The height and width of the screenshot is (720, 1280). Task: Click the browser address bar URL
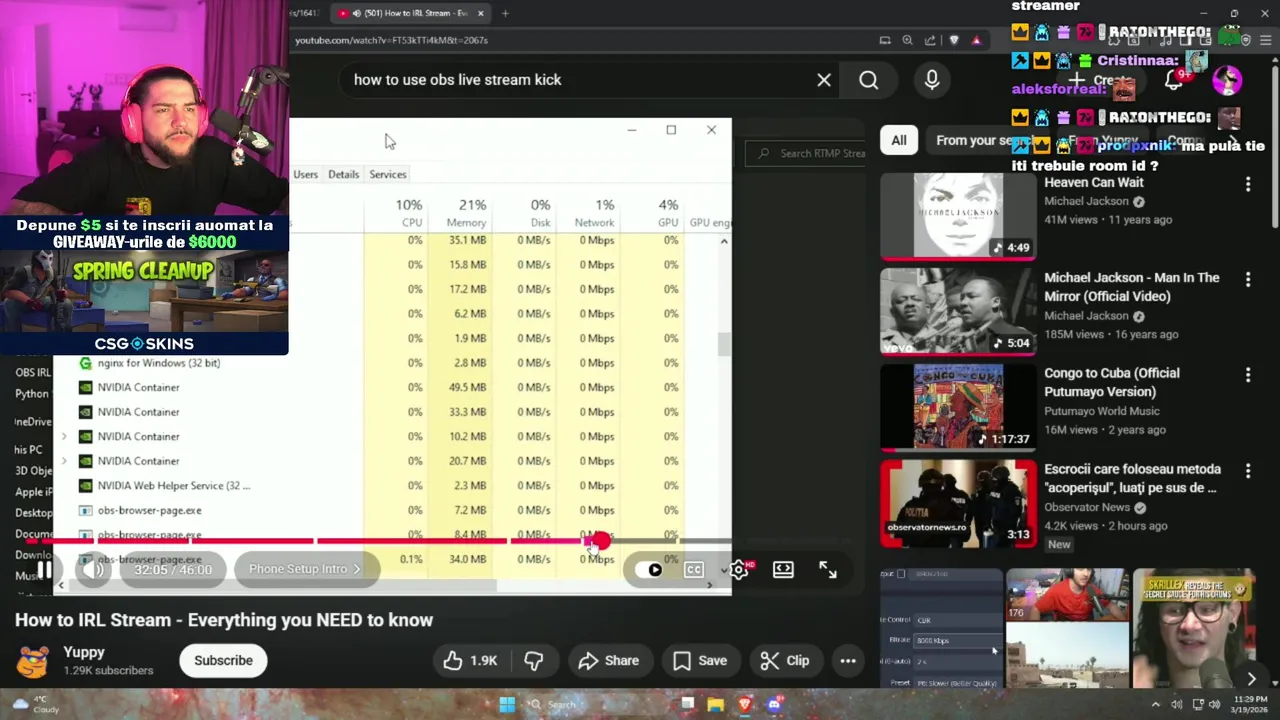(391, 40)
